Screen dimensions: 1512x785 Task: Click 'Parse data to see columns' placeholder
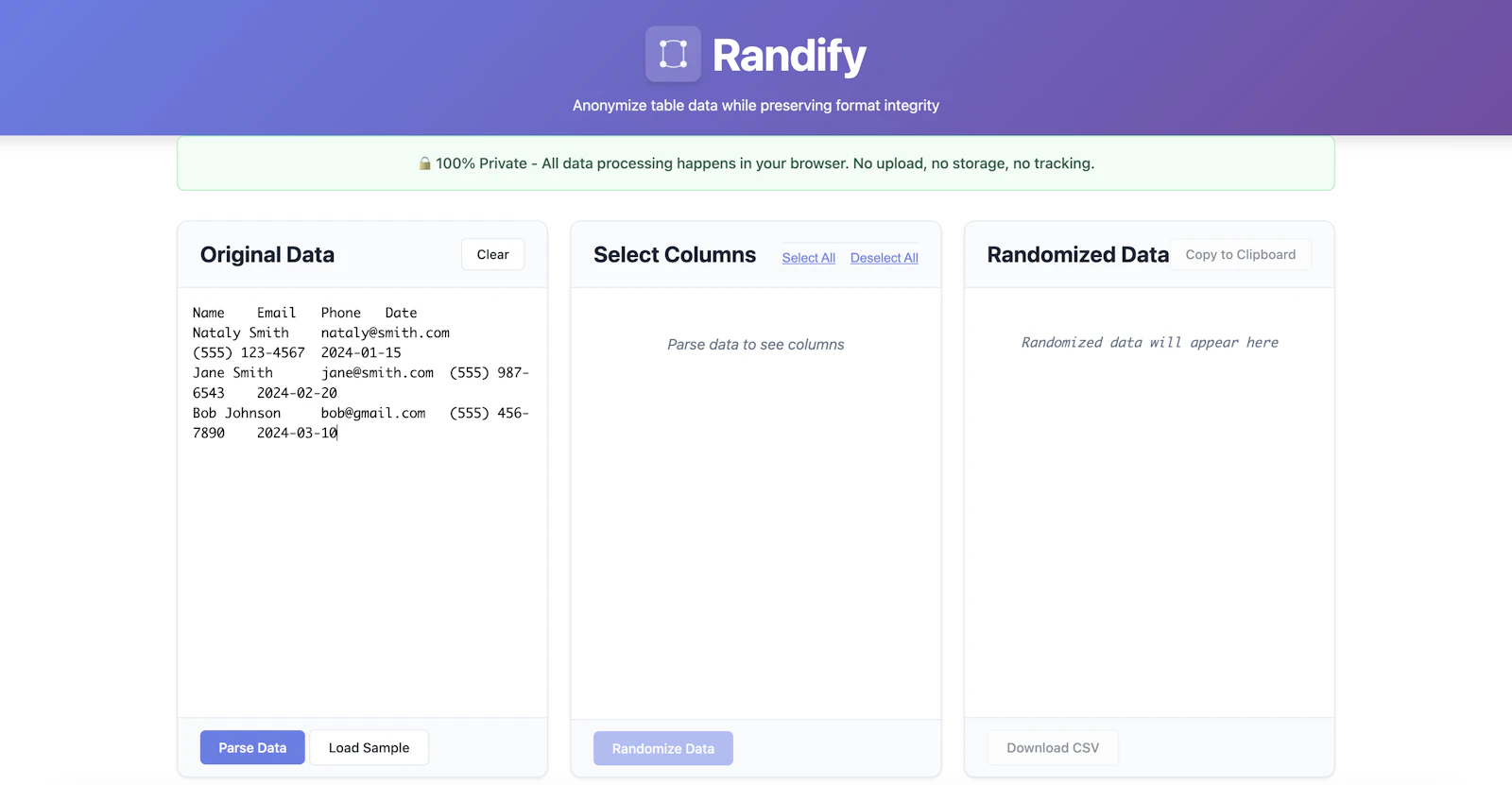tap(756, 345)
